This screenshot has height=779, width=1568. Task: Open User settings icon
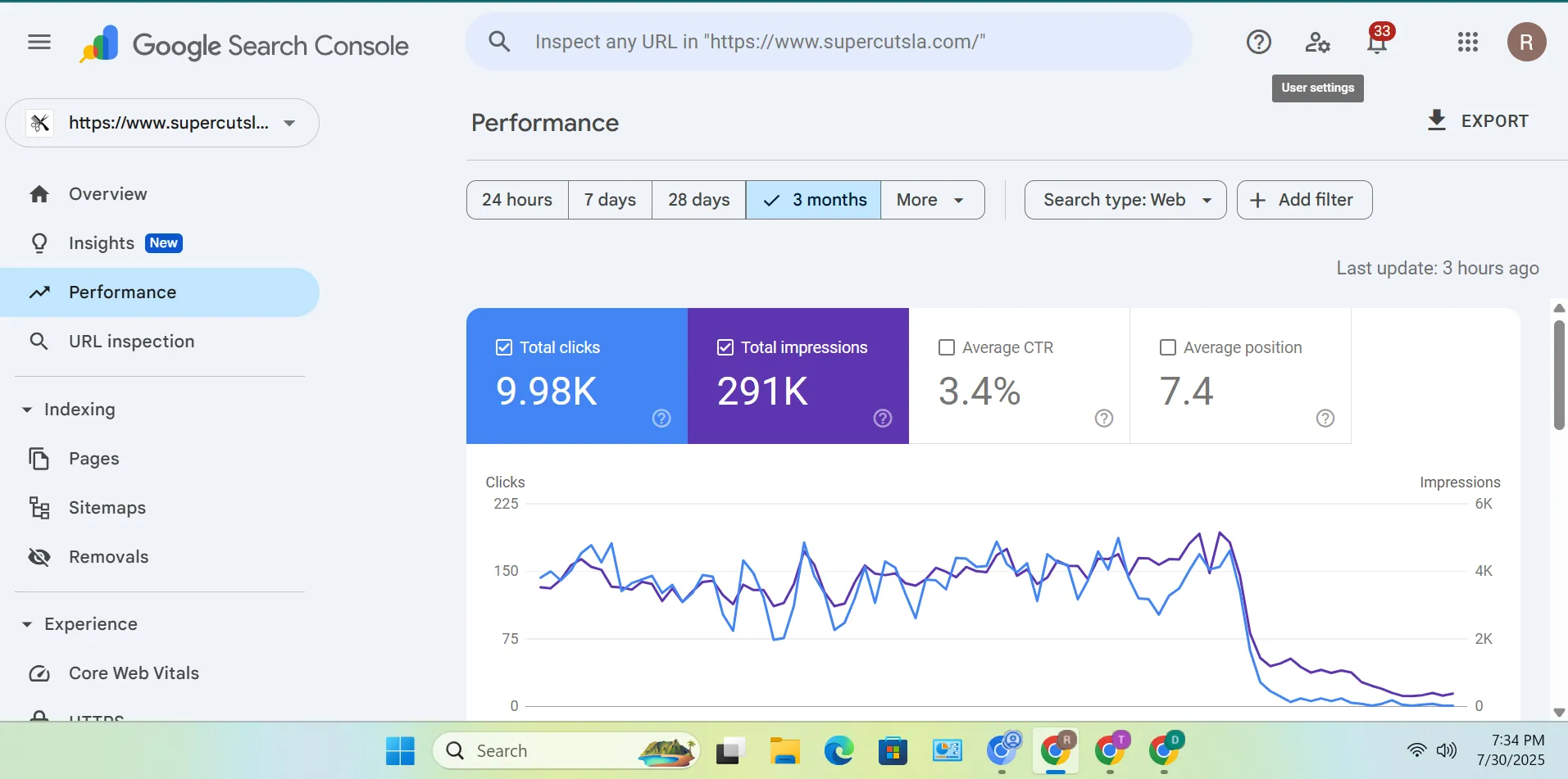pyautogui.click(x=1317, y=42)
